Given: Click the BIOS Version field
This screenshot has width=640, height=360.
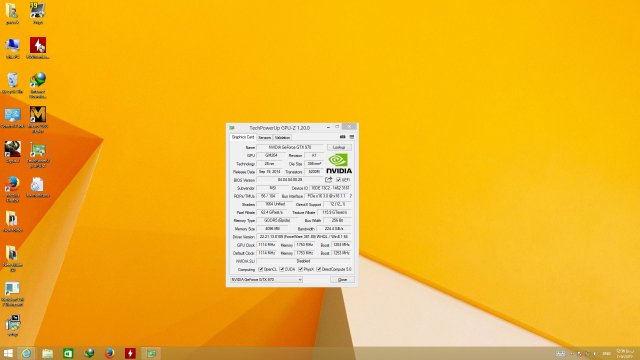Looking at the screenshot, I should (290, 180).
